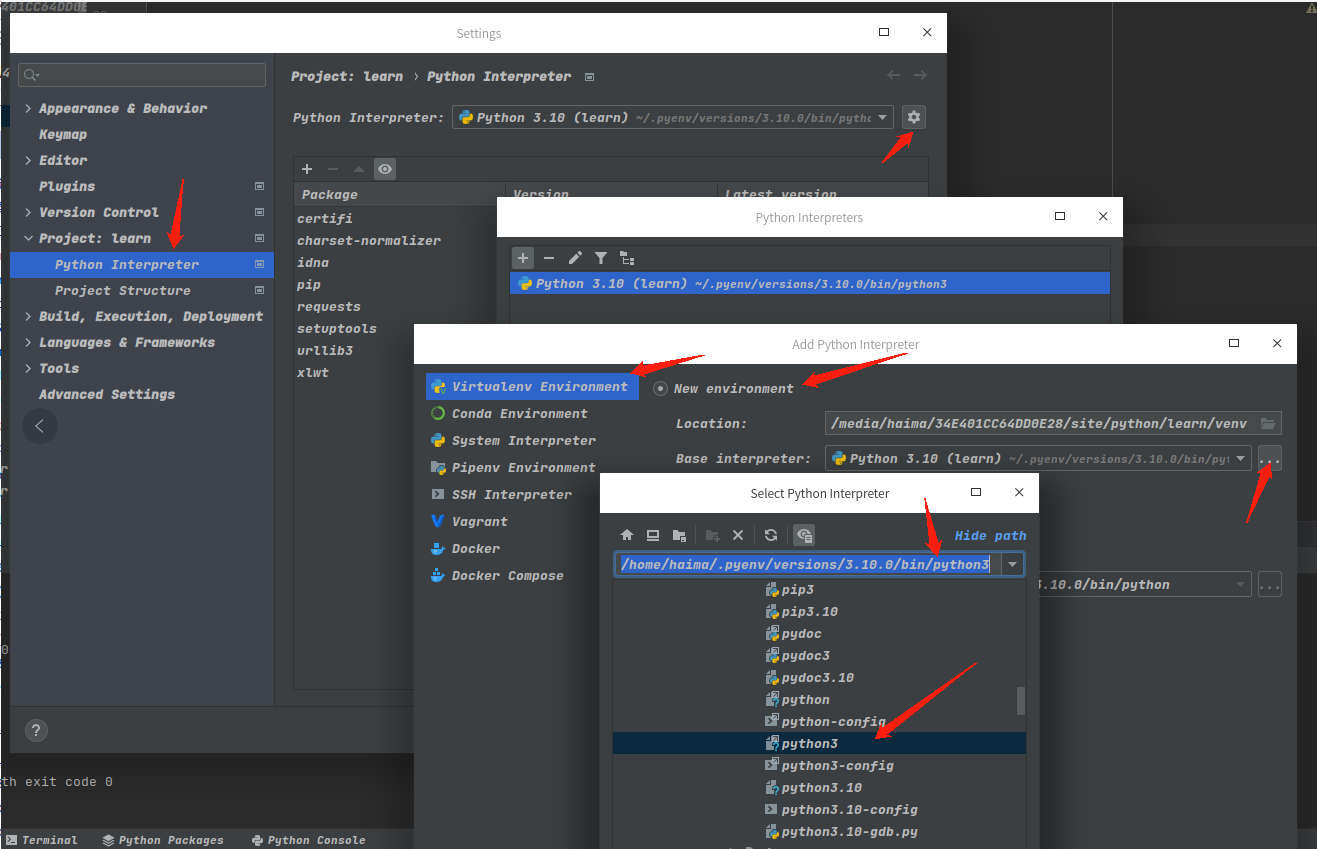
Task: Open the interpreter gear settings menu
Action: coord(913,117)
